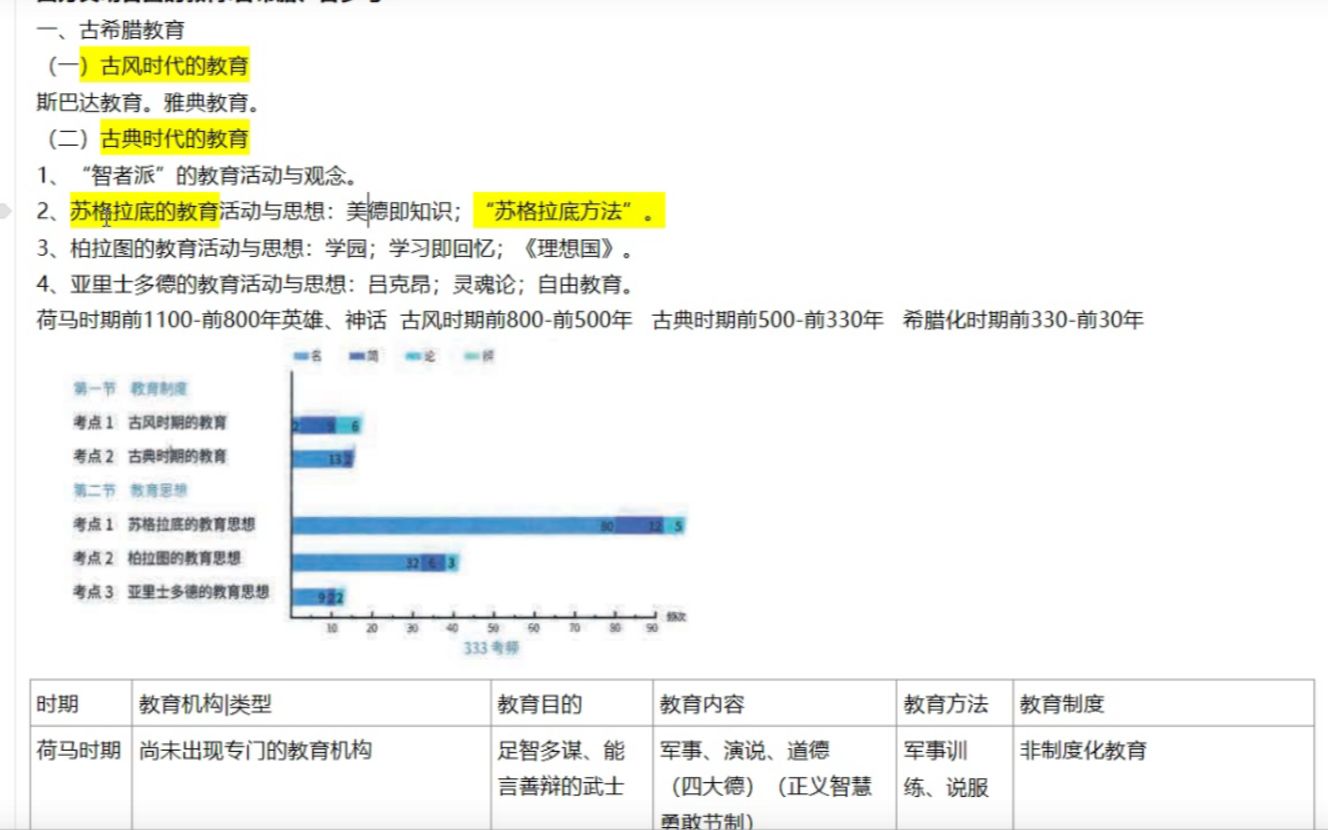The height and width of the screenshot is (830, 1328).
Task: Click the cell 尚未出现专门的教育机构
Action: (255, 750)
